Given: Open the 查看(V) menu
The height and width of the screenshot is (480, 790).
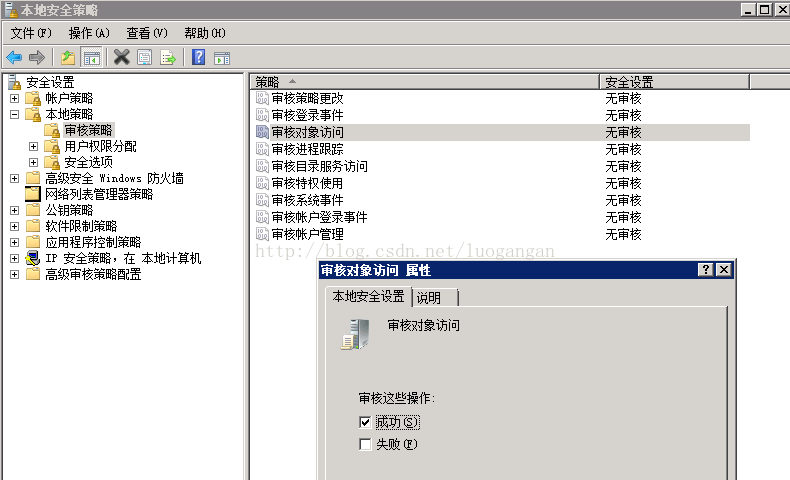Looking at the screenshot, I should tap(147, 33).
